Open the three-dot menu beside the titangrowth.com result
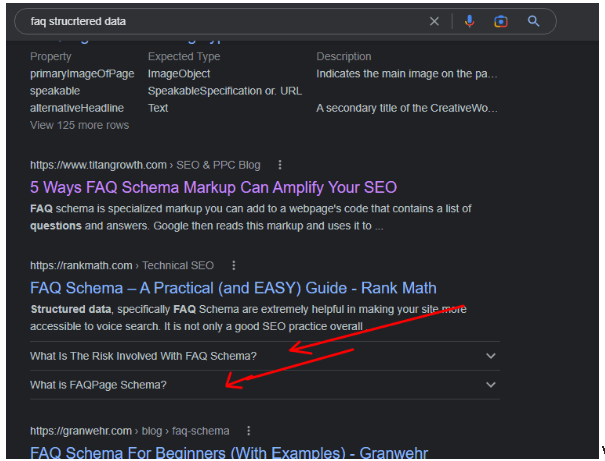Screen dimensions: 605x461 pos(280,165)
